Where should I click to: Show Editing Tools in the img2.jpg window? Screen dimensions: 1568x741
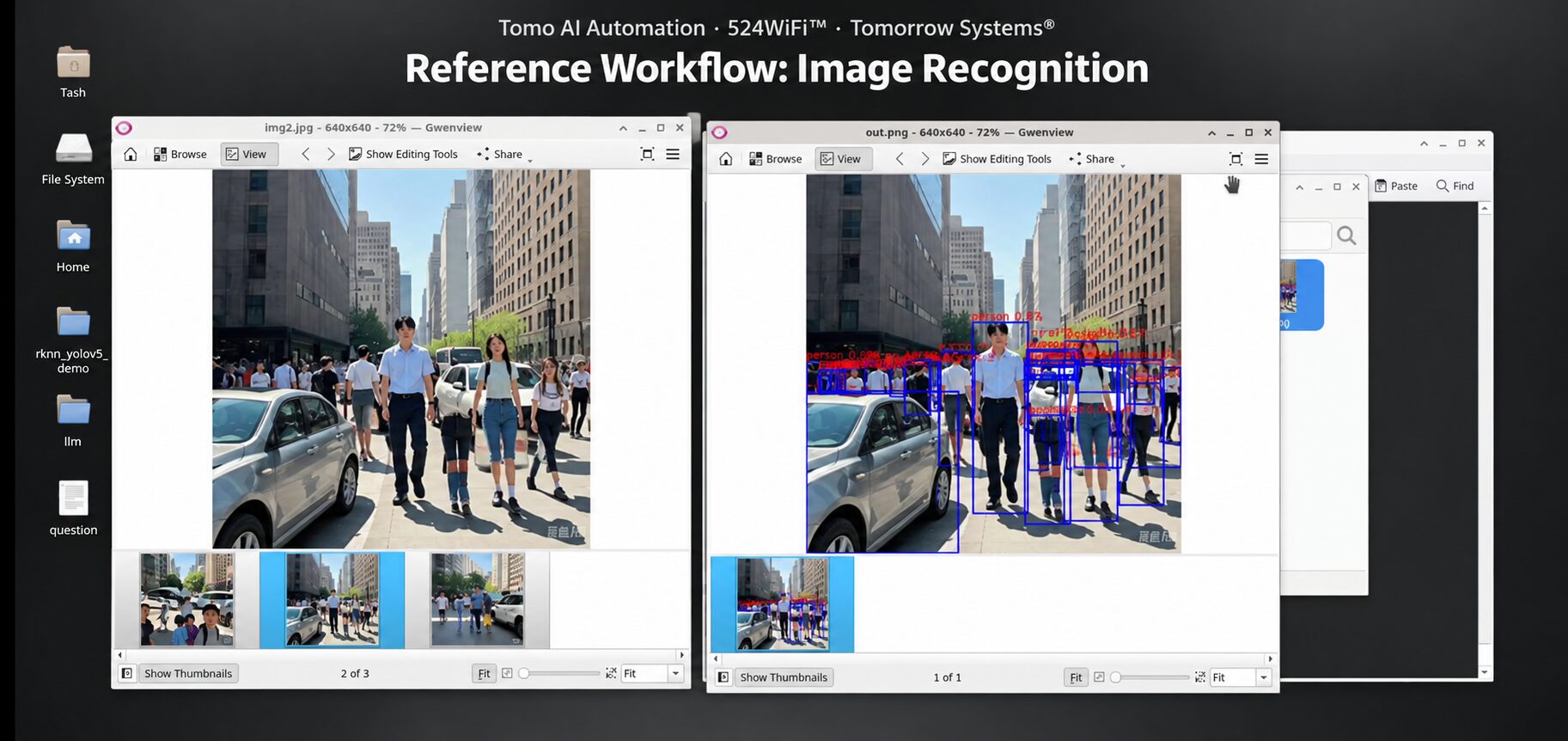(403, 154)
